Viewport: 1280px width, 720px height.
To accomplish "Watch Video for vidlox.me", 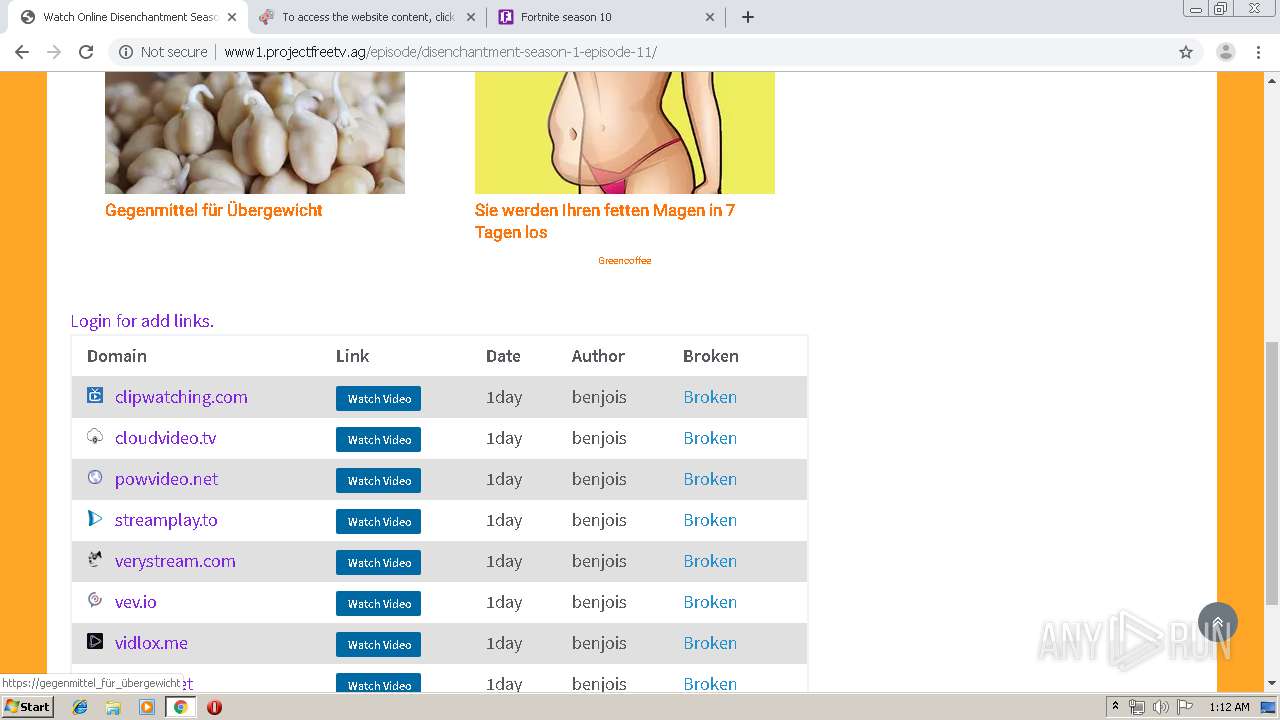I will click(378, 644).
